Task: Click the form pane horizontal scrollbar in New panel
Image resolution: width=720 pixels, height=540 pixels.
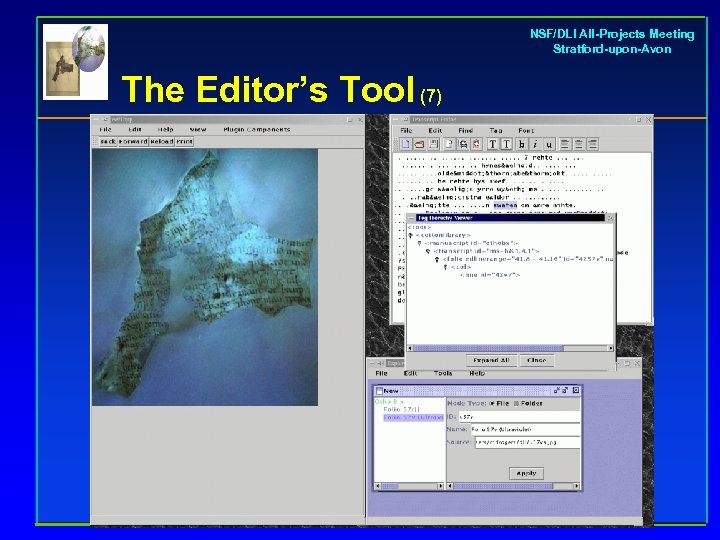Action: click(x=513, y=486)
